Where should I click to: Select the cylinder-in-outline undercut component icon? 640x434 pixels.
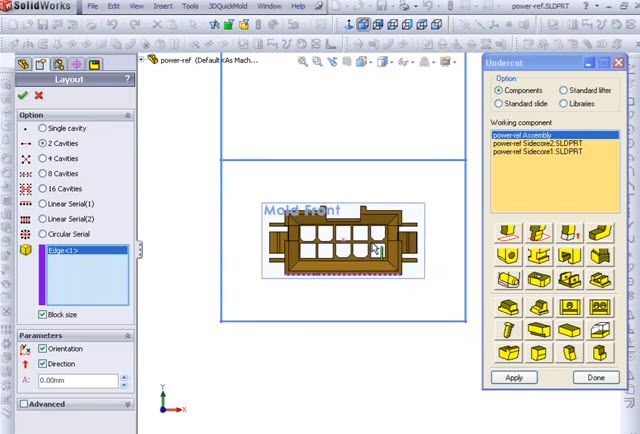(x=508, y=280)
